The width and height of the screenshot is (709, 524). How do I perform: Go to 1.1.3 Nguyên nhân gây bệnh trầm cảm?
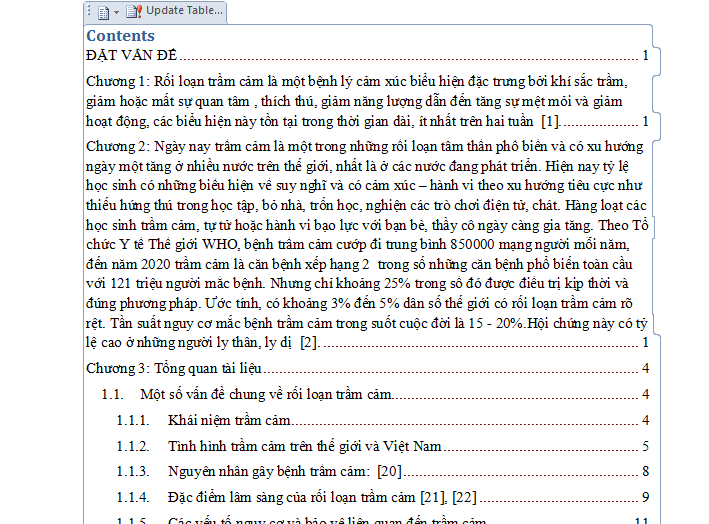point(285,472)
